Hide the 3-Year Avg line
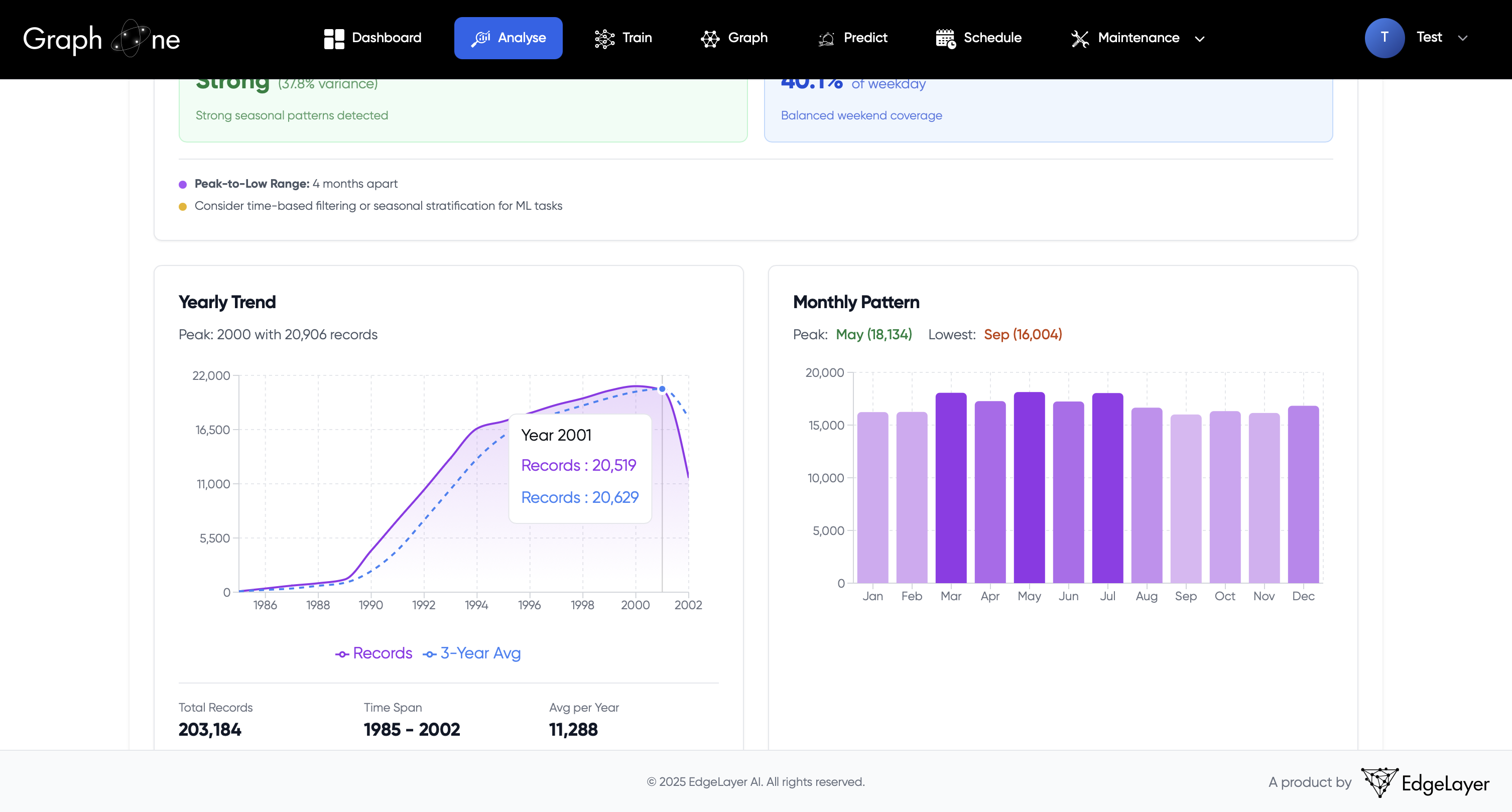Viewport: 1512px width, 812px height. (472, 653)
